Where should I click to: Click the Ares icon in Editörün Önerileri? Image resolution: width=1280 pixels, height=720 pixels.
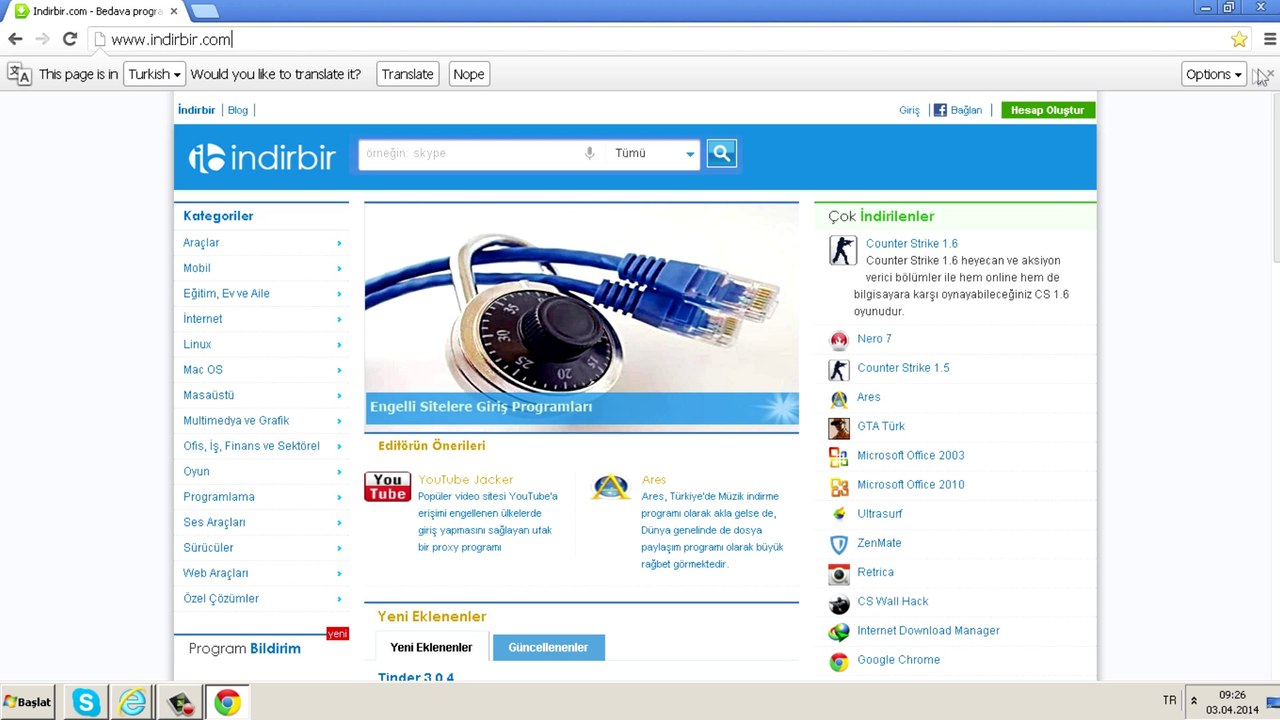click(x=610, y=487)
